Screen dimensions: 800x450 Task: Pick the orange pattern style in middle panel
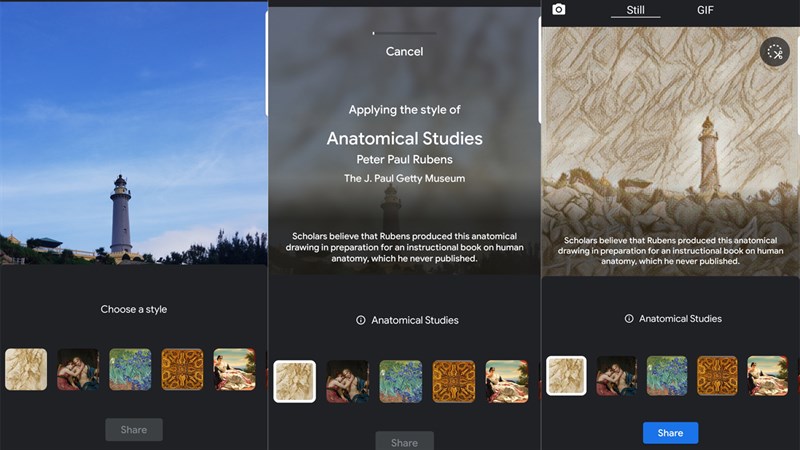click(454, 382)
